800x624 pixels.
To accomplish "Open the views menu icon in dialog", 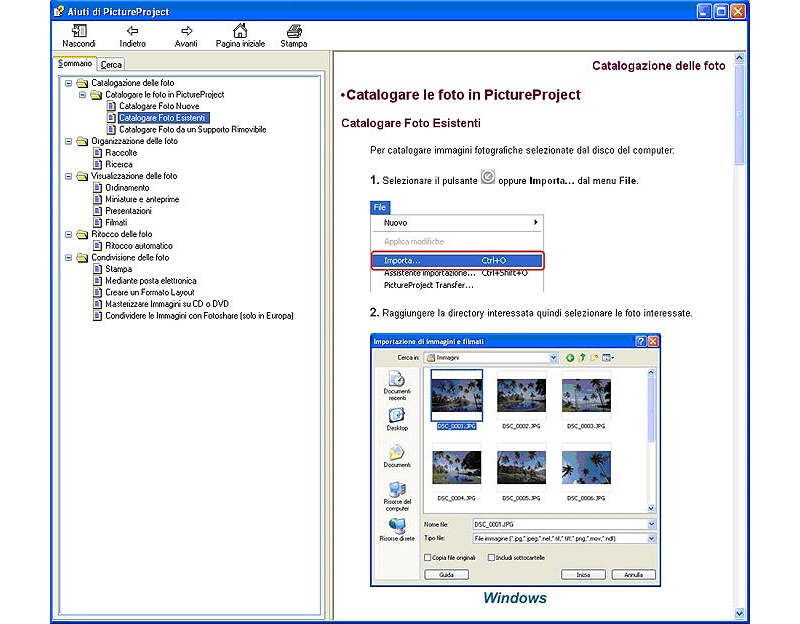I will [x=608, y=358].
